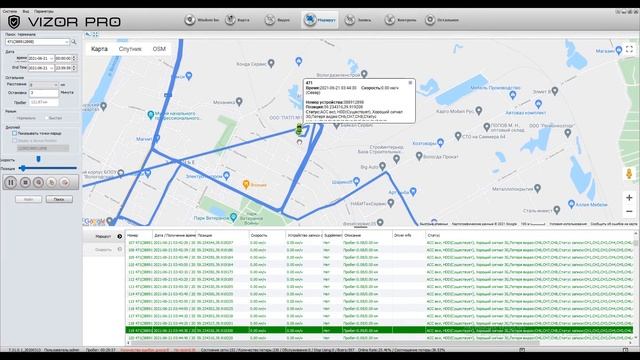Click the arrow icon beside Маршрут tab
640x360 pixels.
[120, 236]
